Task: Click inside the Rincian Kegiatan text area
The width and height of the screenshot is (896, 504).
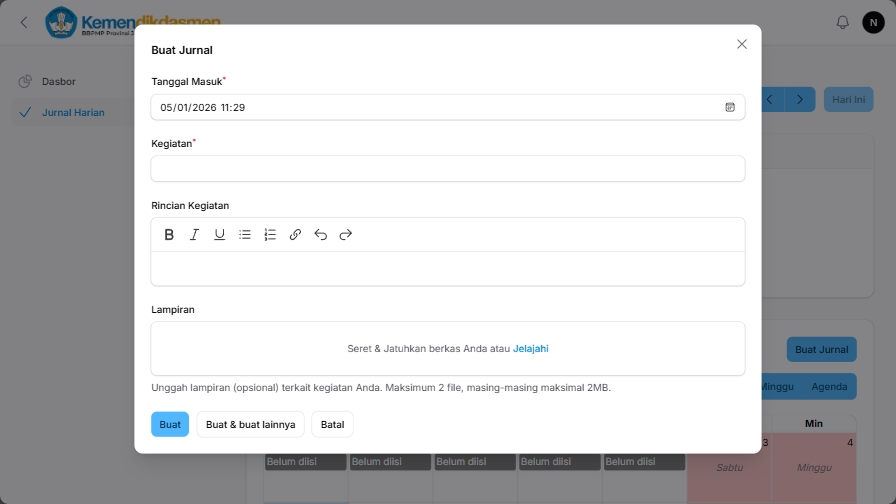Action: coord(447,268)
